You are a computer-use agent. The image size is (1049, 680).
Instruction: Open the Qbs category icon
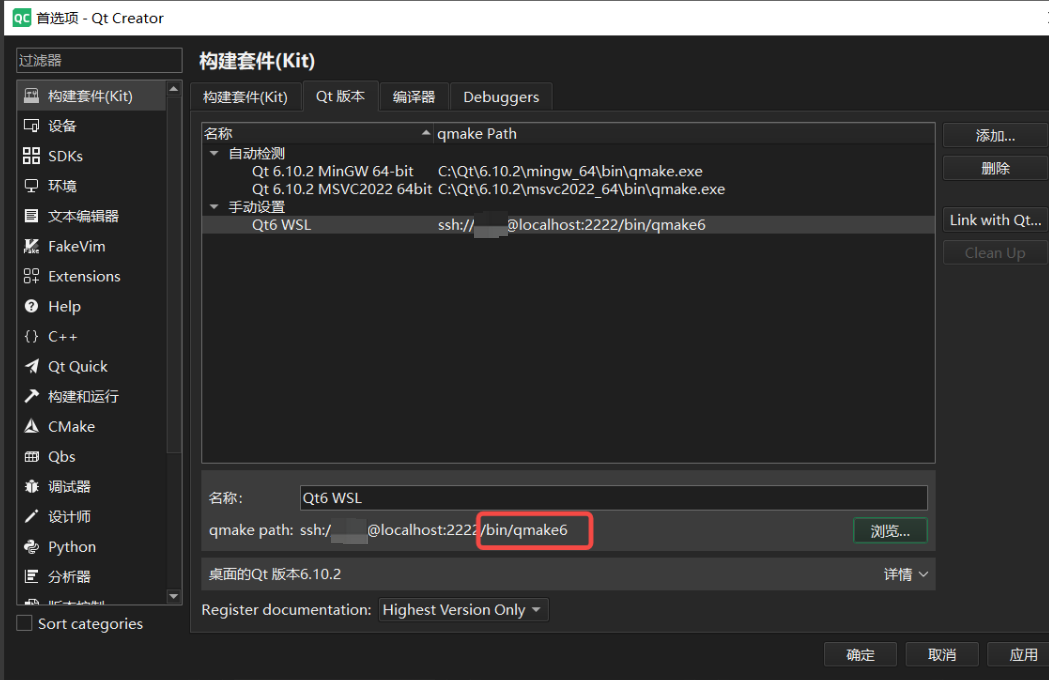point(31,456)
